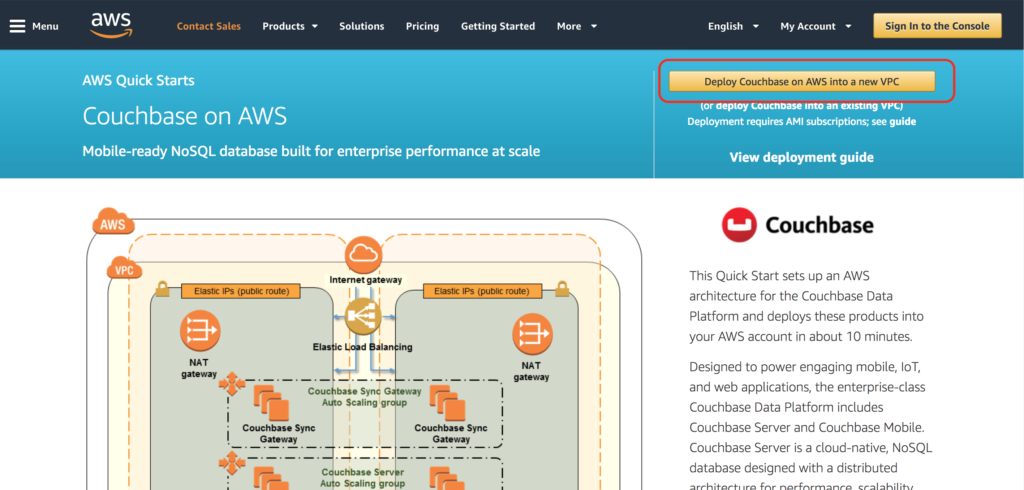Click the left Couchbase Sync Gateway instances icon

point(270,402)
